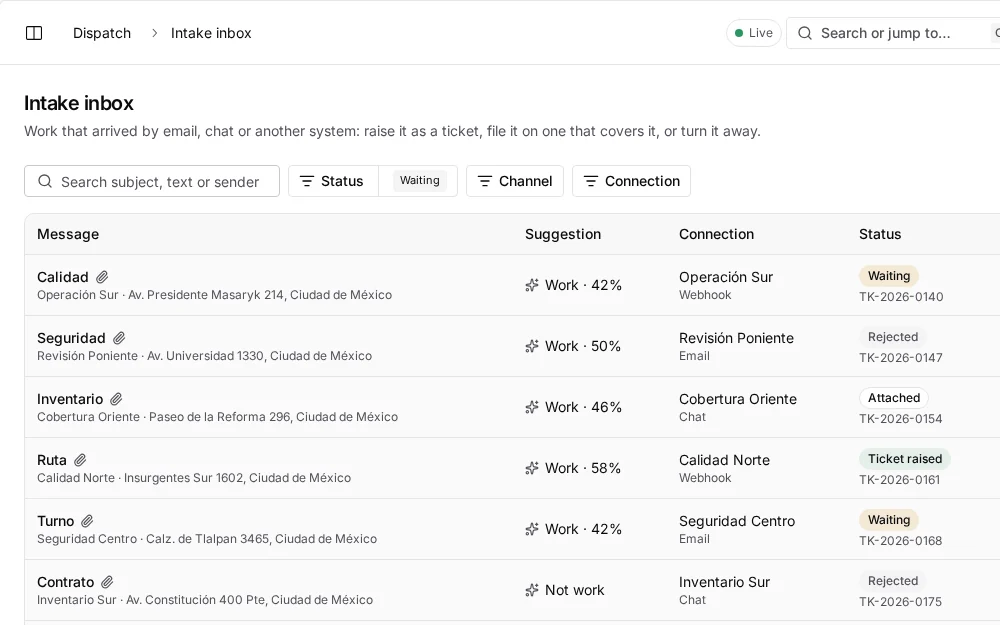This screenshot has height=625, width=1000.
Task: Focus the Search or jump to field
Action: pyautogui.click(x=893, y=33)
